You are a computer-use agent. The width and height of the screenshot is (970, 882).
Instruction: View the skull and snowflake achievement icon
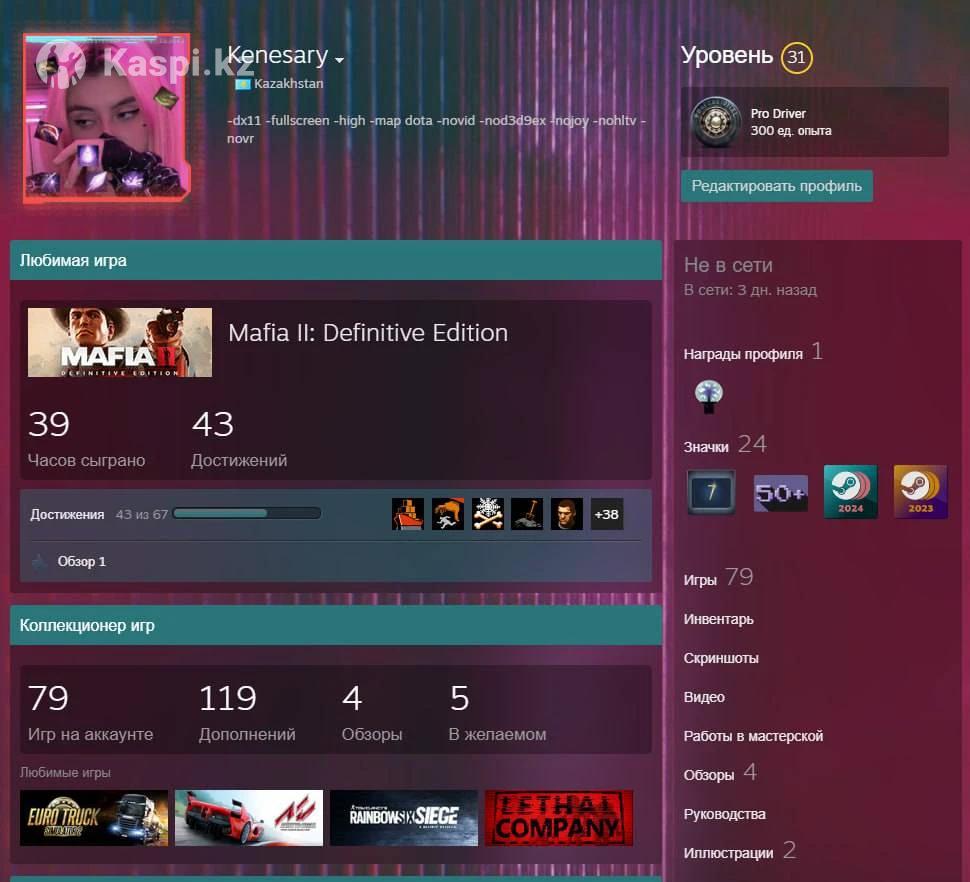point(487,514)
